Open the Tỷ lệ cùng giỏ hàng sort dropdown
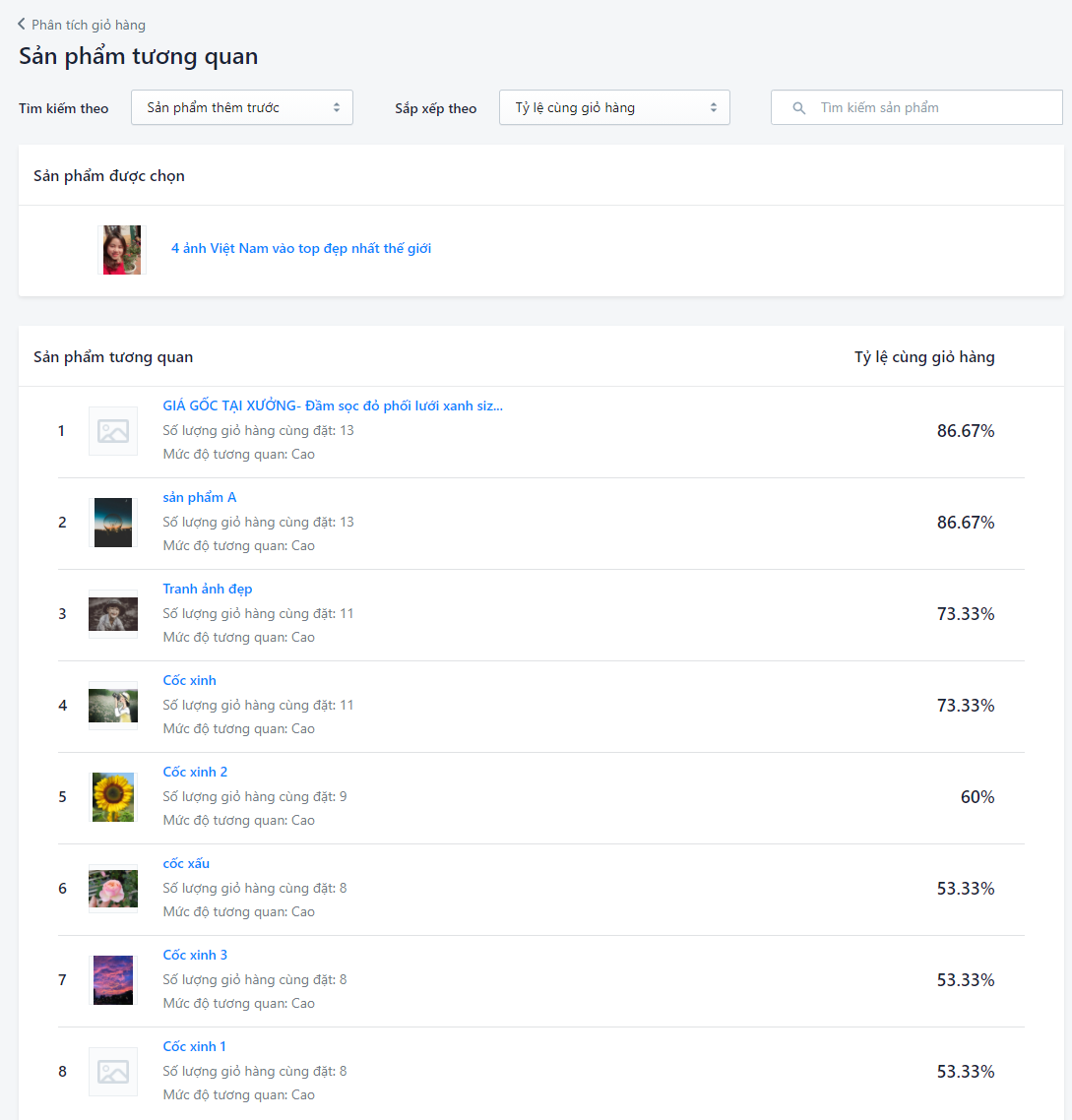This screenshot has width=1072, height=1120. [x=614, y=108]
